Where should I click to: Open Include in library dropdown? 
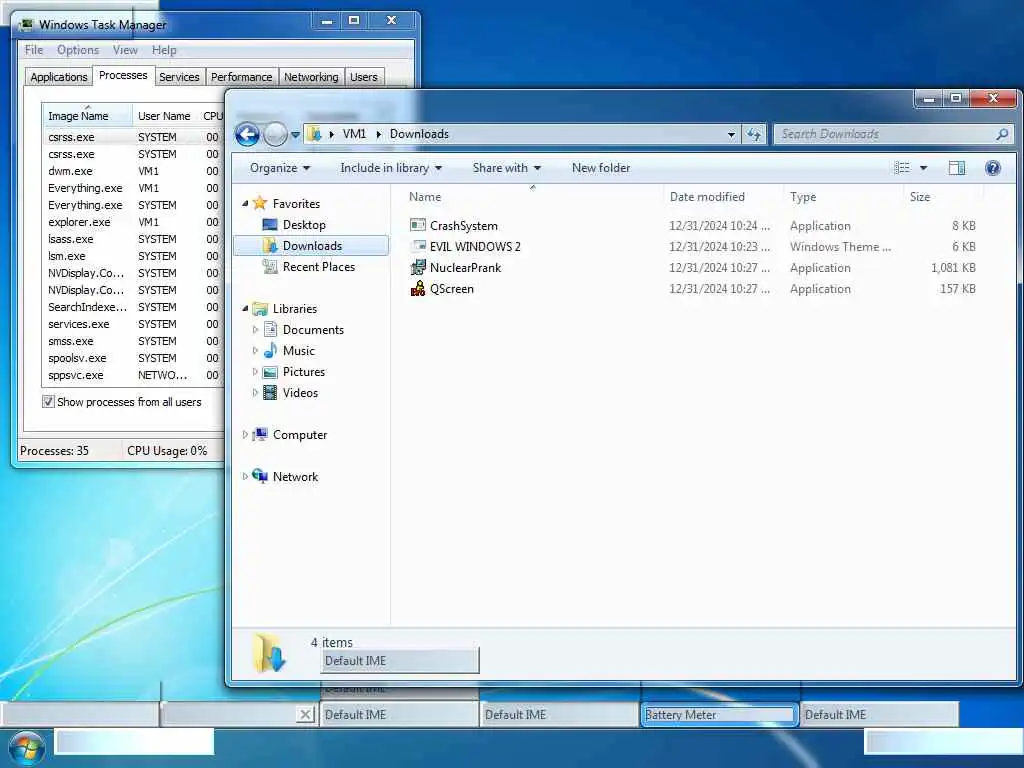click(391, 168)
